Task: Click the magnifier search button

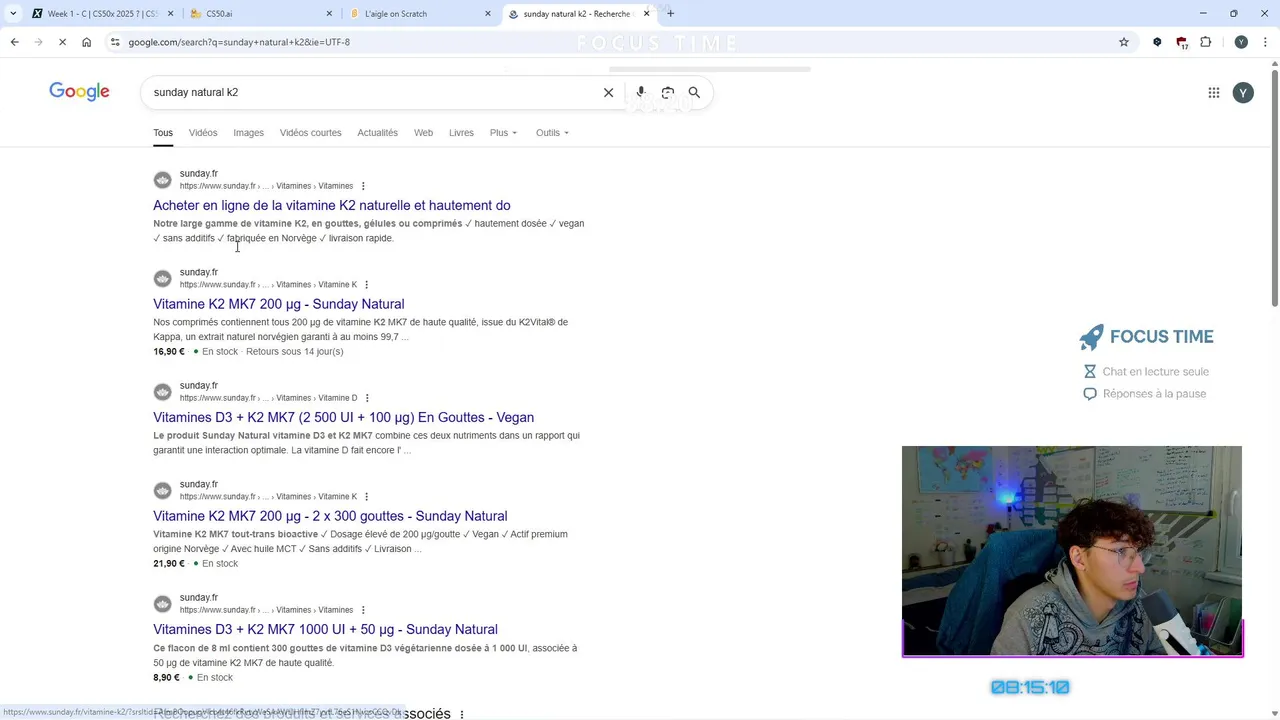Action: tap(694, 92)
